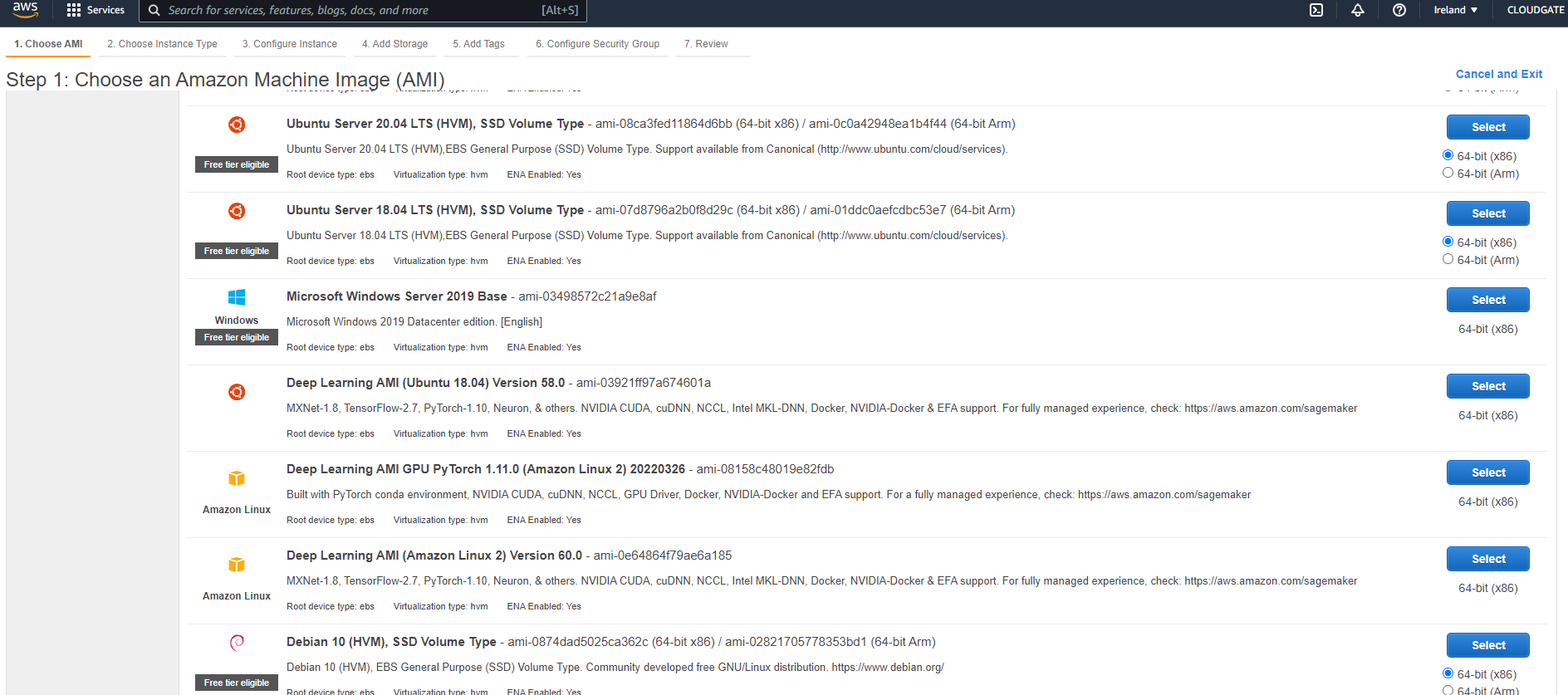Focus the AWS services search field
Screen dimensions: 1568x695
[349, 10]
